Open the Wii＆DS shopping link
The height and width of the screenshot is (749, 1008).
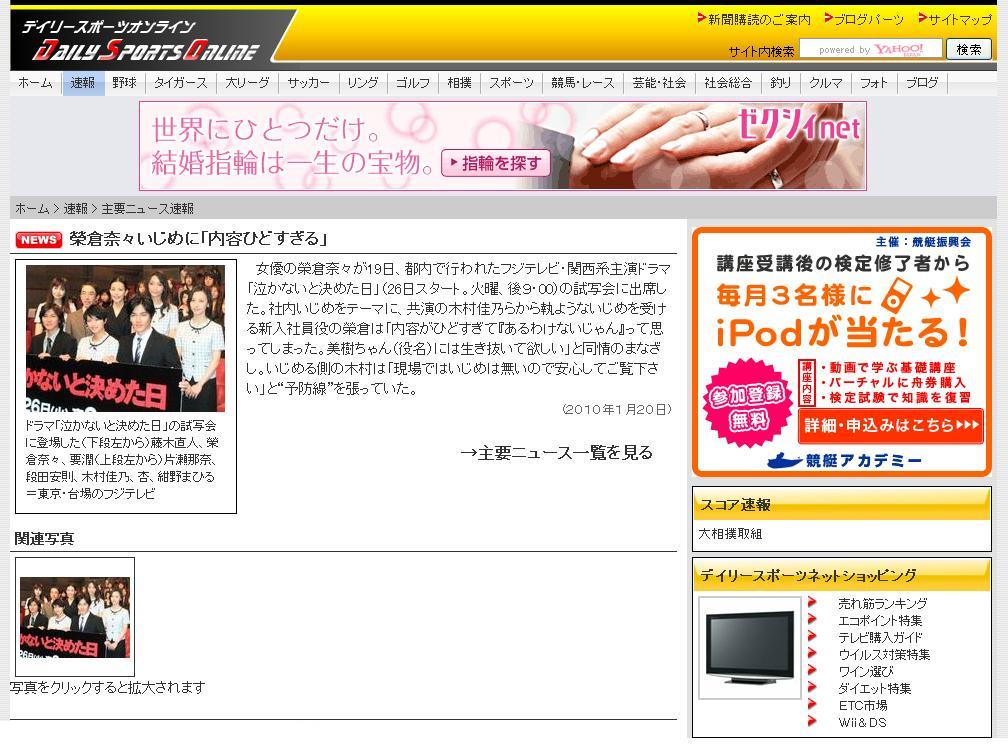(x=863, y=722)
